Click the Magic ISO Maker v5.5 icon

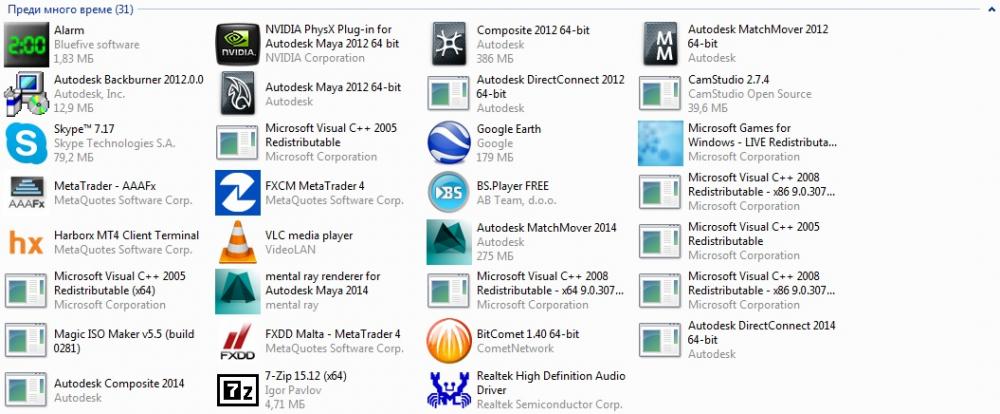pos(26,341)
